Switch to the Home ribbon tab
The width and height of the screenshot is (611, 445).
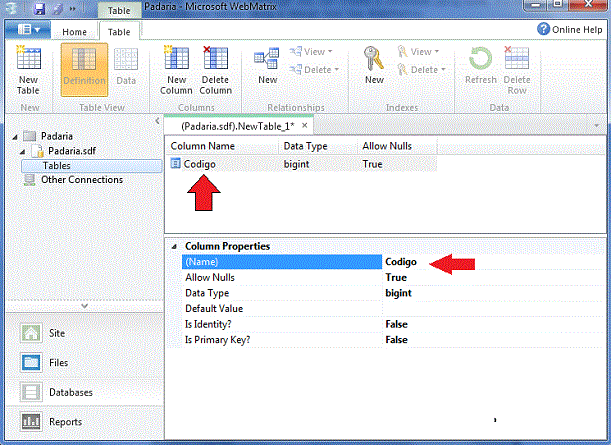tap(74, 32)
